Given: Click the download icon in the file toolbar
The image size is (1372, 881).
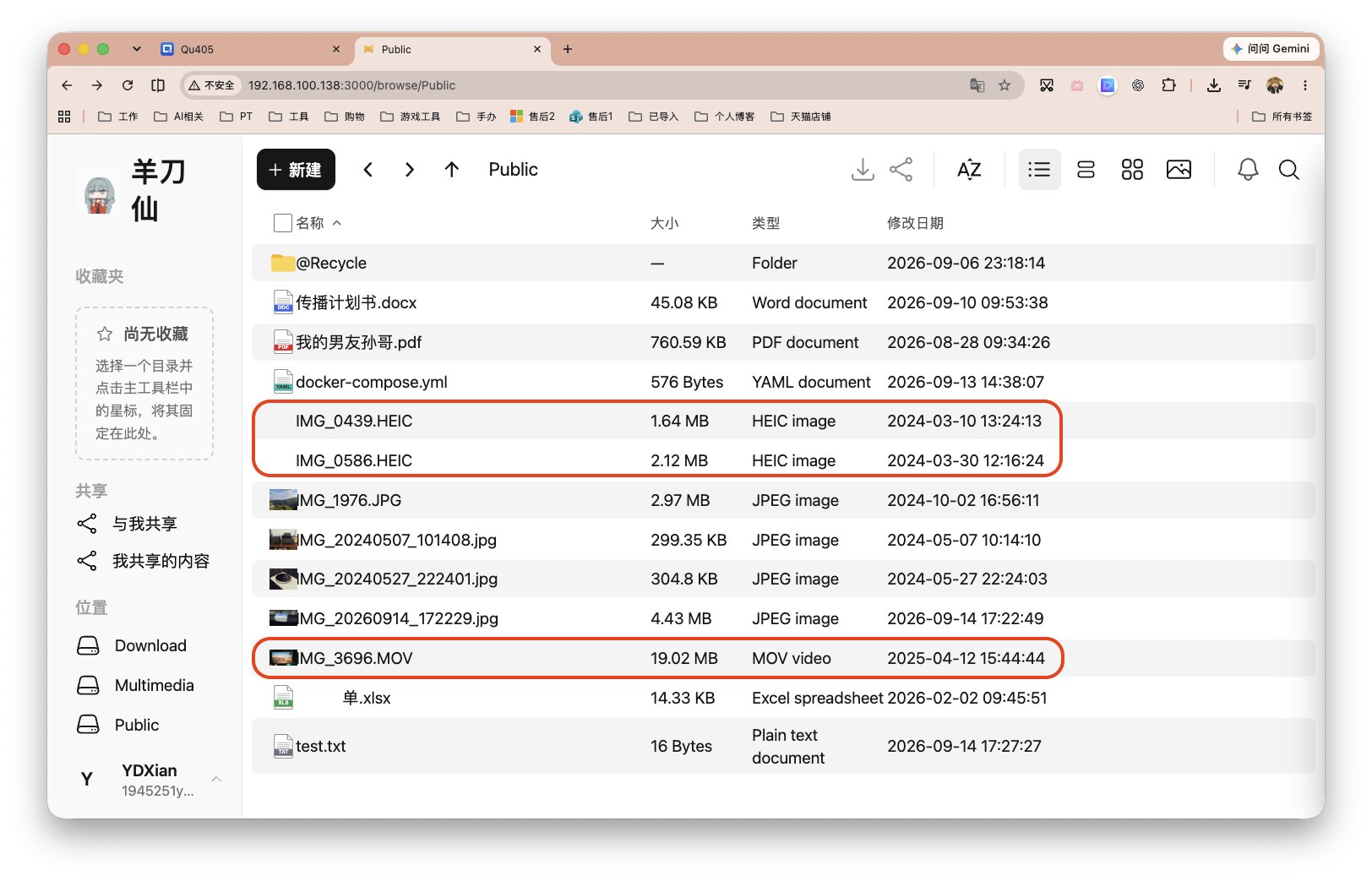Looking at the screenshot, I should tap(862, 170).
